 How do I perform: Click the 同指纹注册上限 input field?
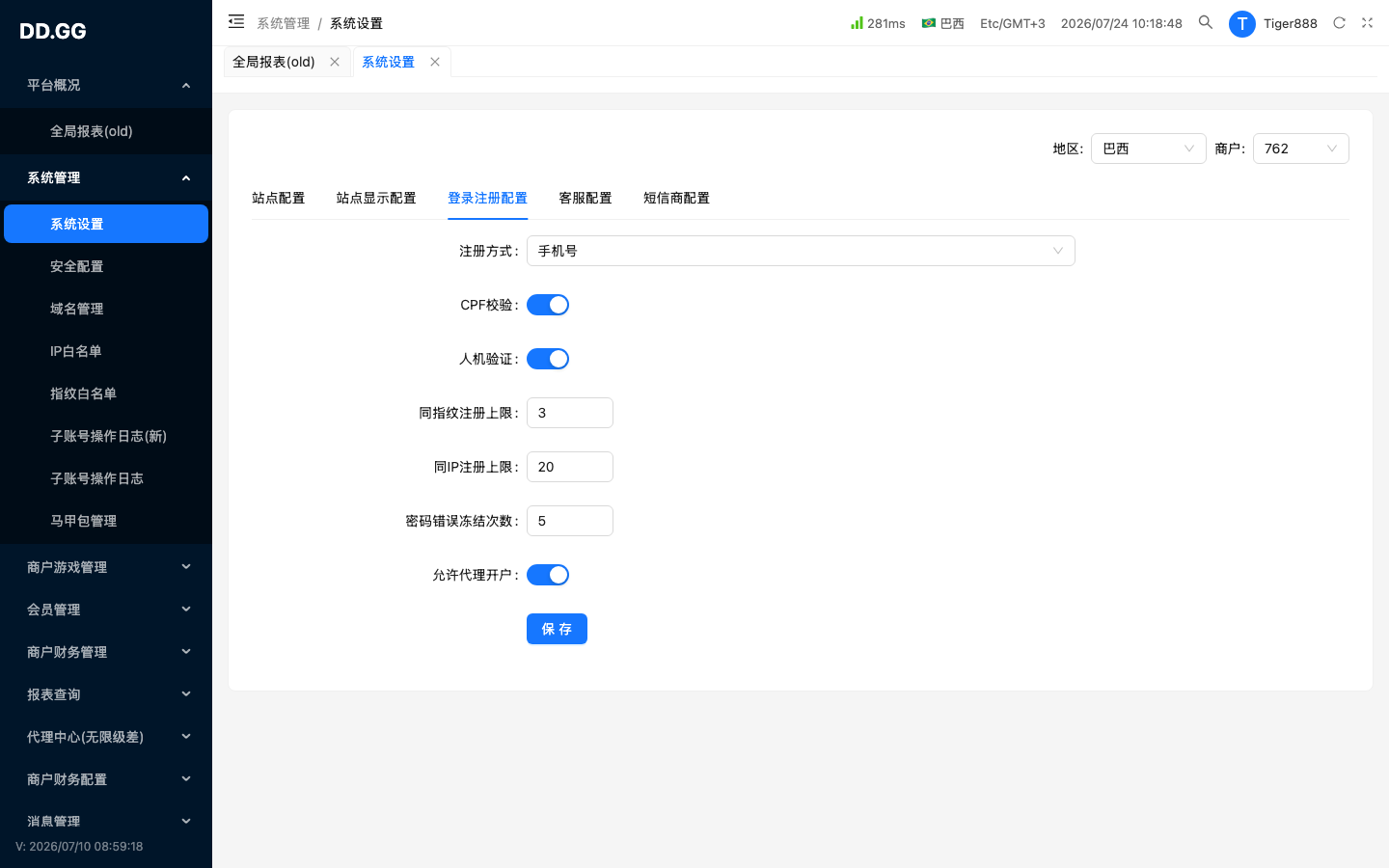tap(570, 413)
